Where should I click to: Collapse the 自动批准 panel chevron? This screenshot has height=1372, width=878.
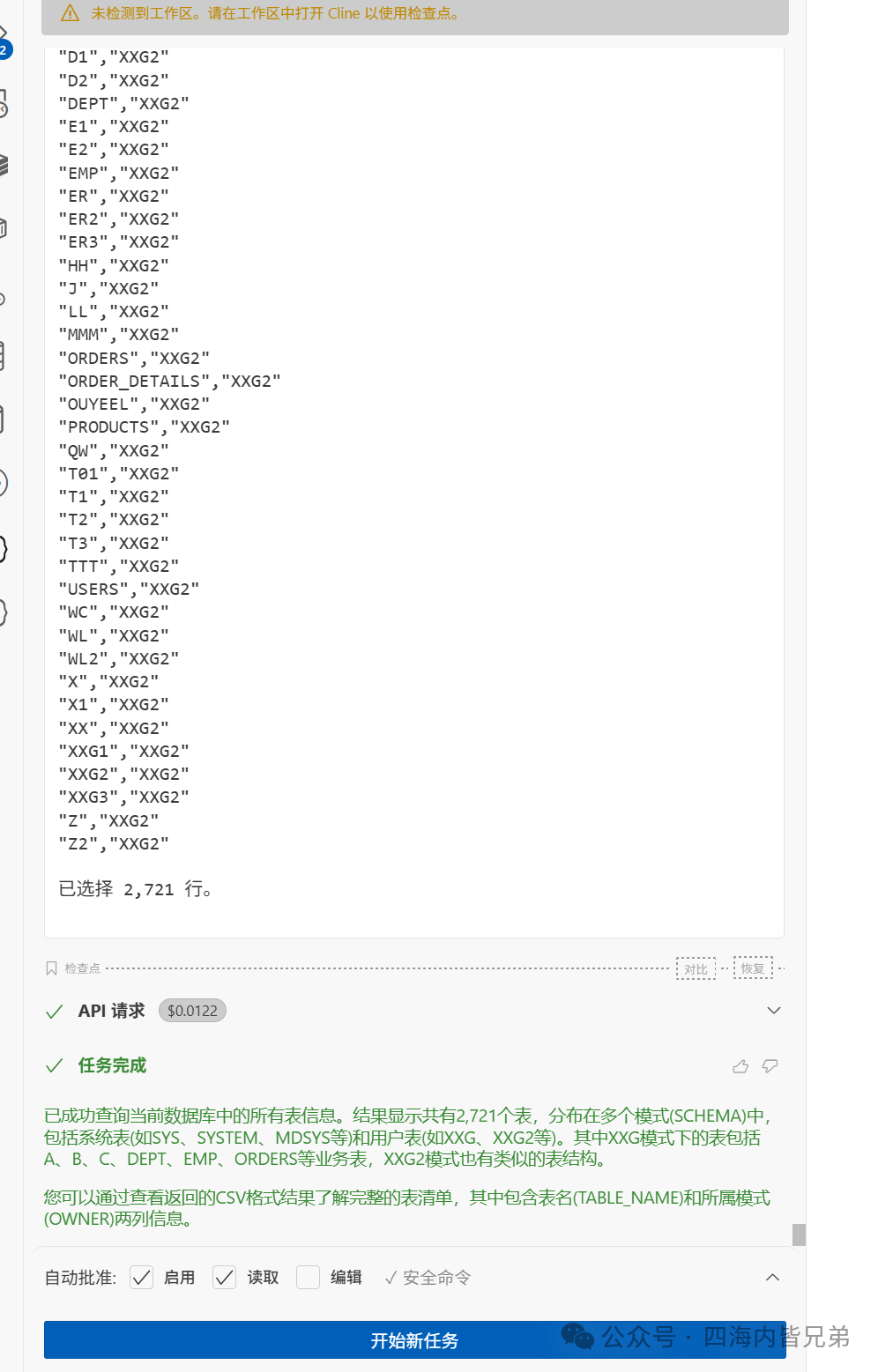[772, 1277]
